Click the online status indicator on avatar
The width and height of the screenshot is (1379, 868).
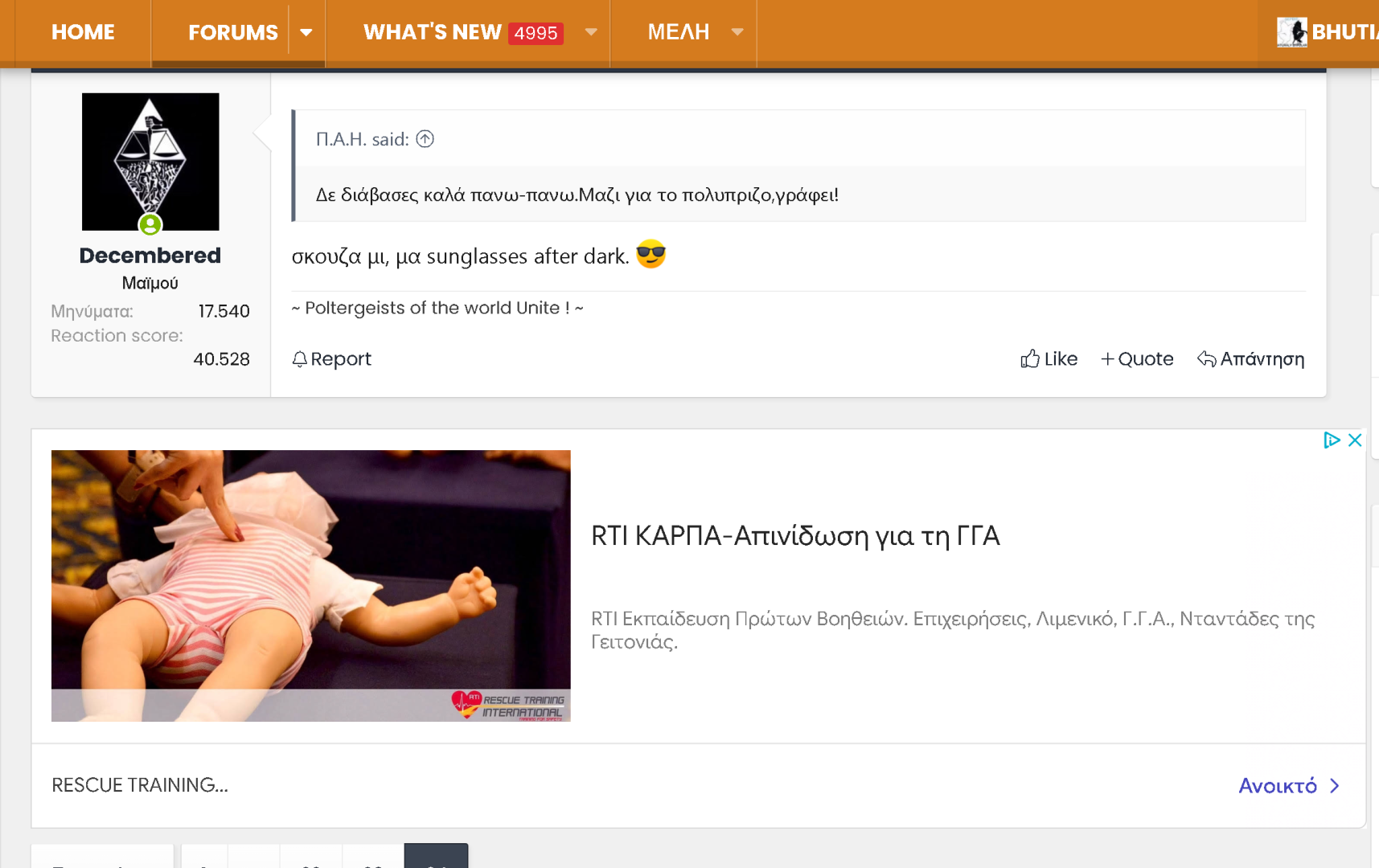coord(150,225)
